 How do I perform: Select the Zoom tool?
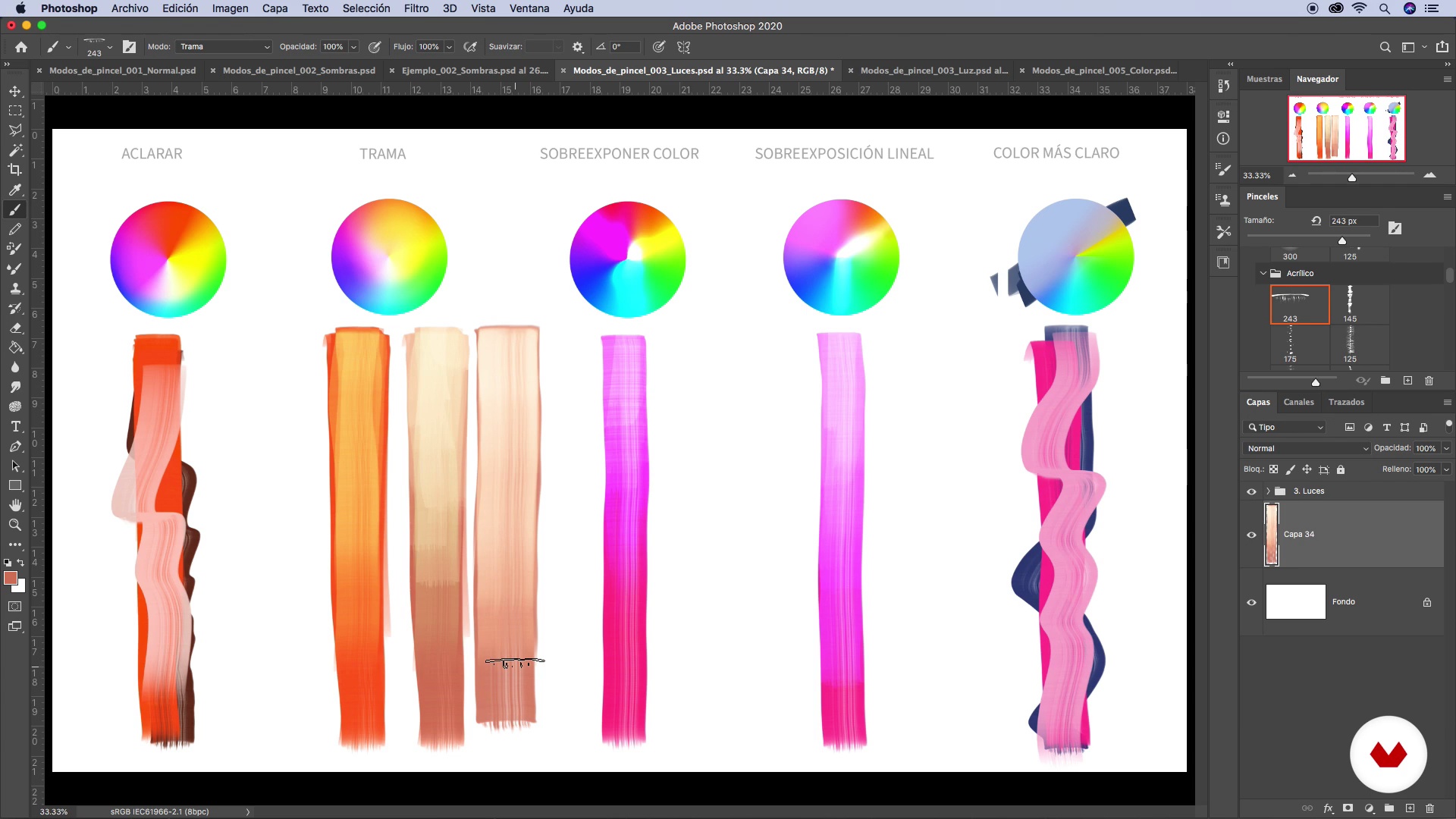[x=15, y=525]
